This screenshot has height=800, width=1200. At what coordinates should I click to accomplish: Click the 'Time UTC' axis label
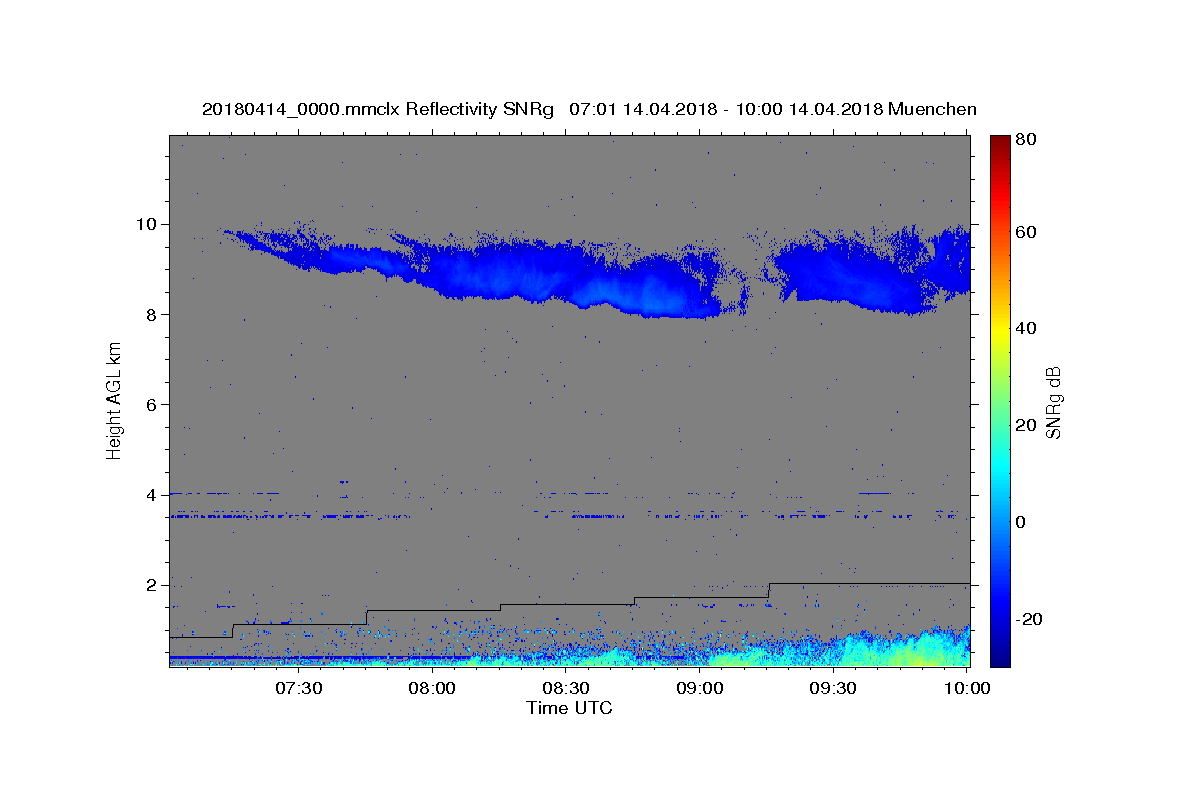pyautogui.click(x=569, y=708)
